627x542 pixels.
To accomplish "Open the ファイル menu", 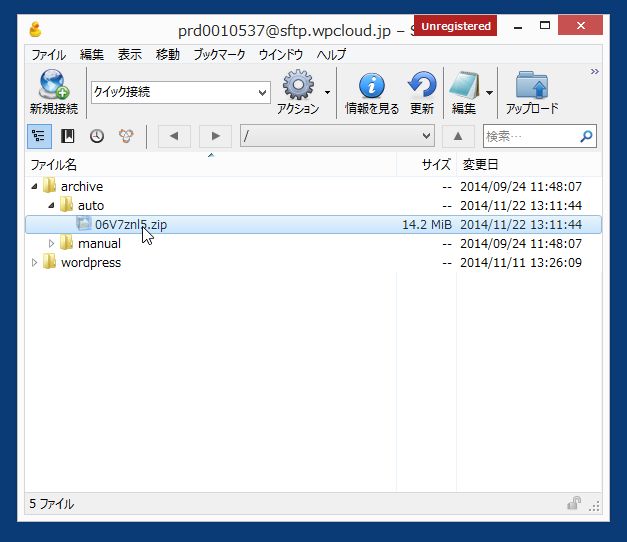I will click(48, 54).
